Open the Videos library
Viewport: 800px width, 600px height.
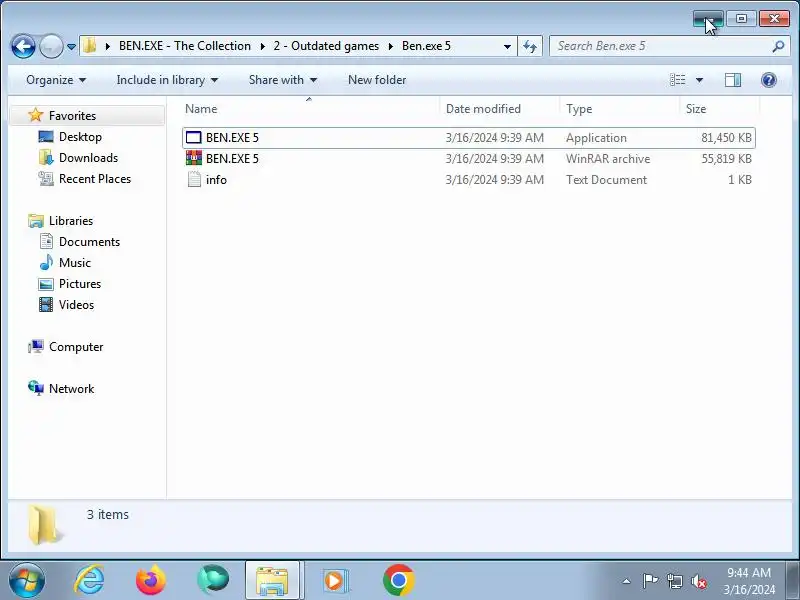[76, 305]
